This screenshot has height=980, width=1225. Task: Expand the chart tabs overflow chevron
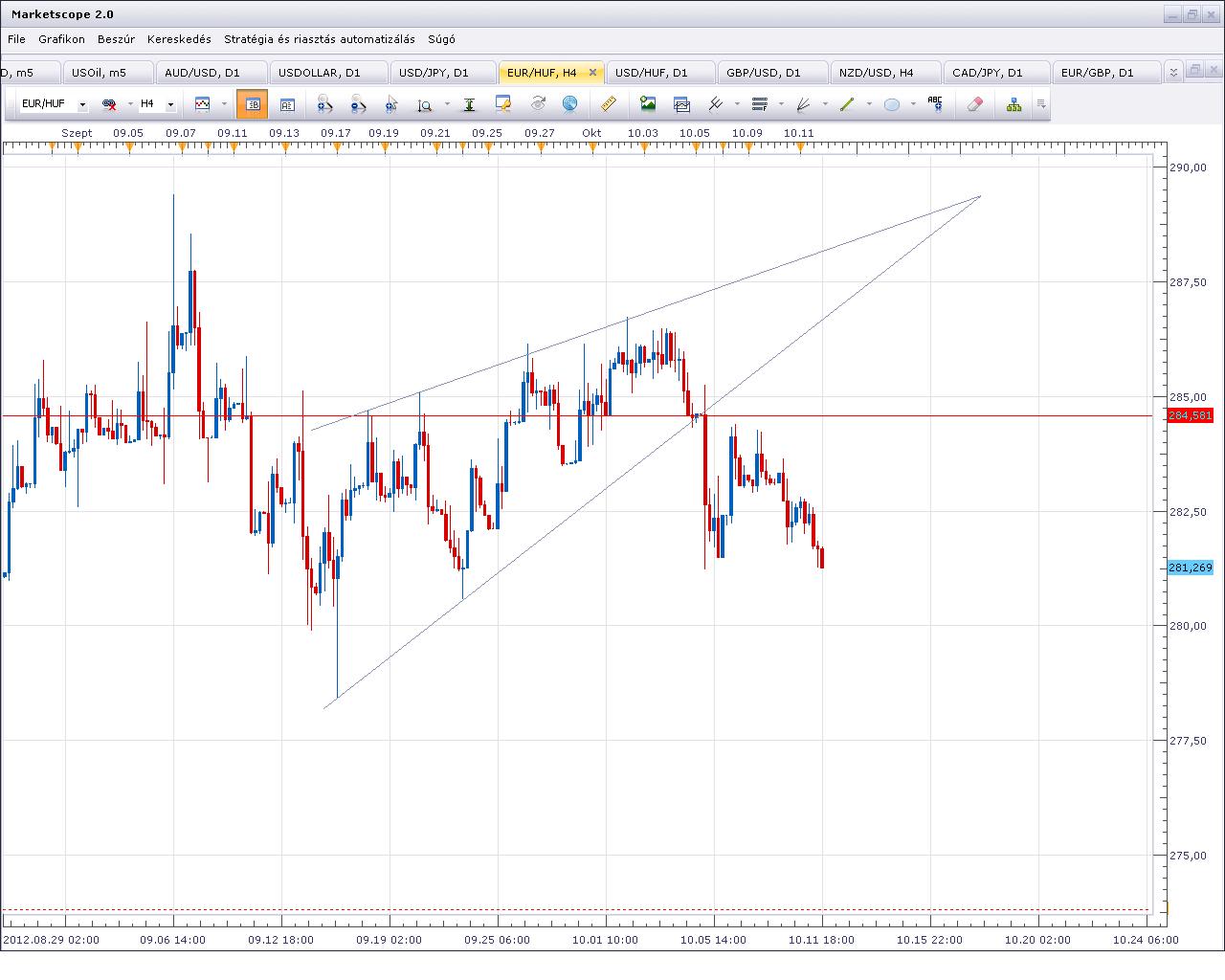(1173, 73)
